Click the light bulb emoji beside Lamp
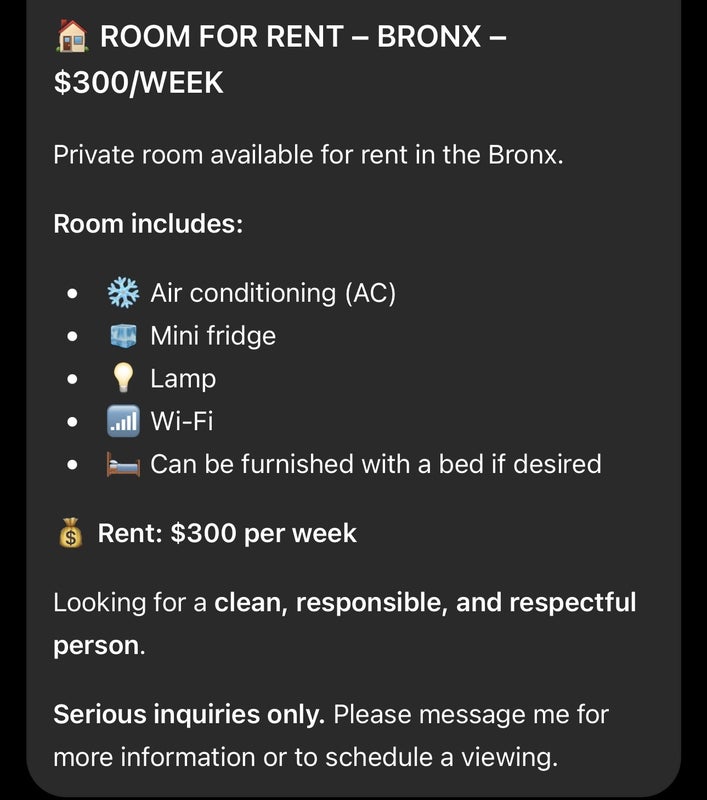707x800 pixels. [x=123, y=378]
